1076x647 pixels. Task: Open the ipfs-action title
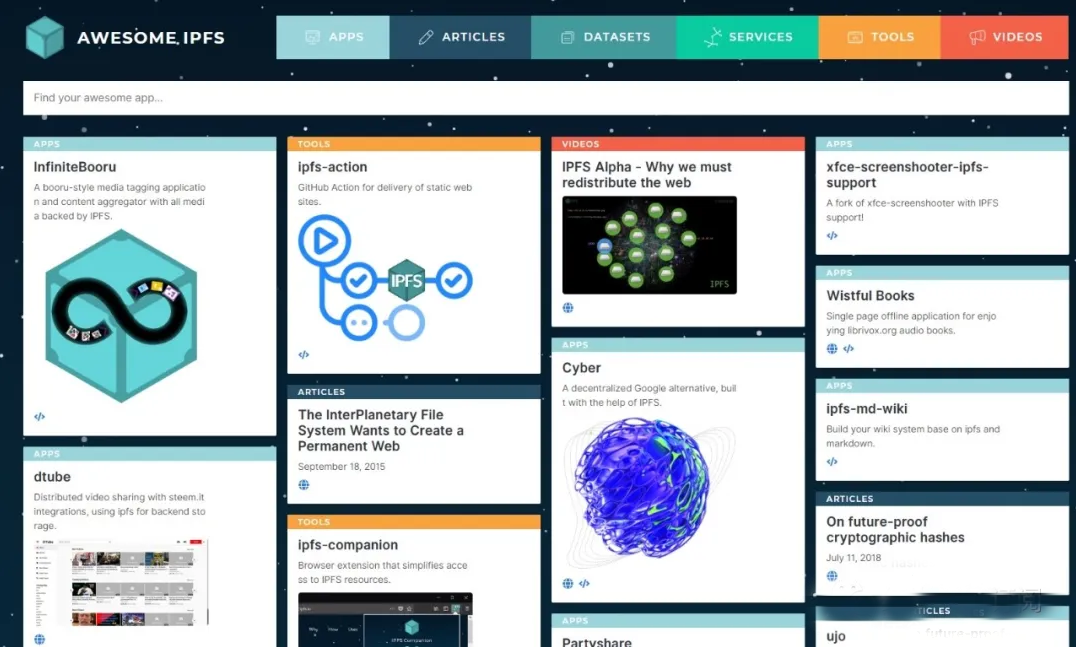332,167
